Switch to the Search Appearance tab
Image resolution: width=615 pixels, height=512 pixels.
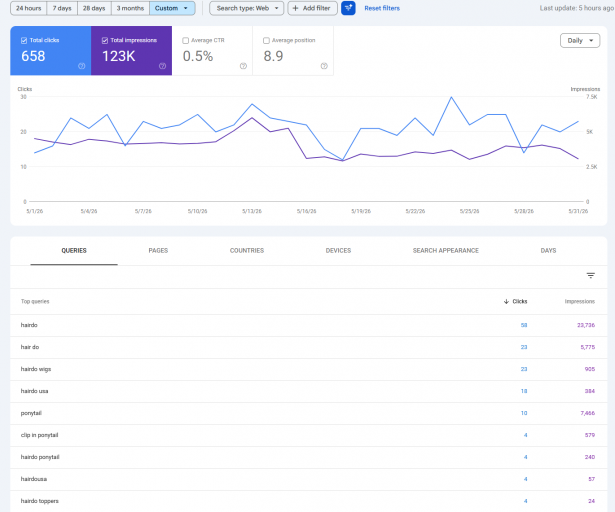coord(446,251)
